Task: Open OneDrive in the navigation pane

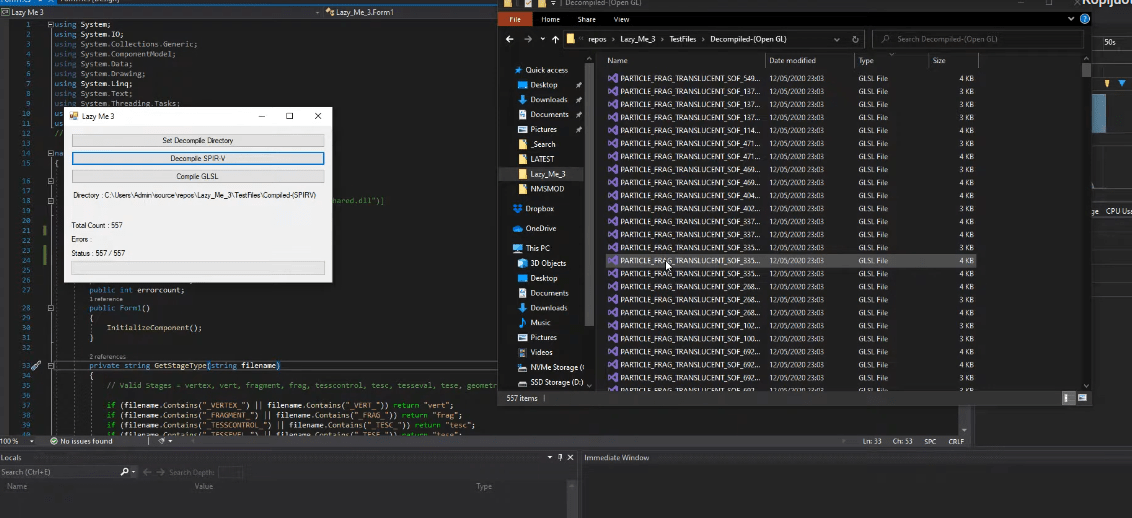Action: click(540, 228)
